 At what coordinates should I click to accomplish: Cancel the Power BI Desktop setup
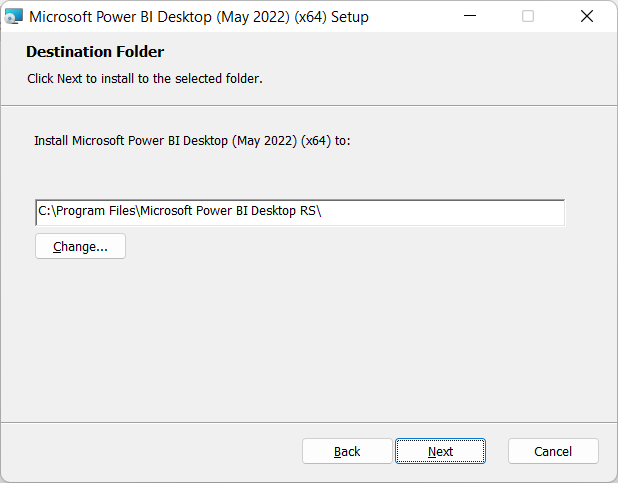click(553, 451)
